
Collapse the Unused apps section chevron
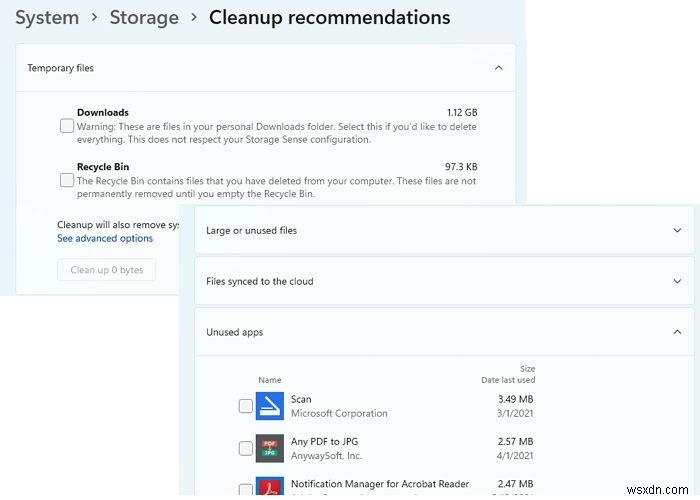677,332
